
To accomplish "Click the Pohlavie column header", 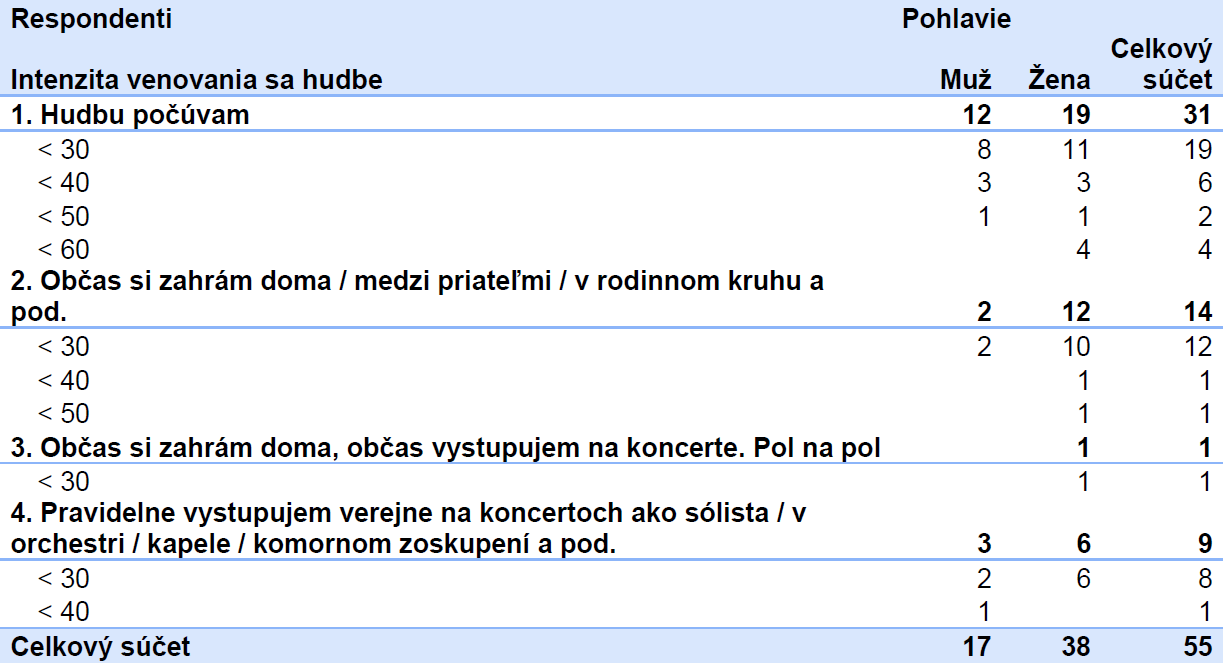I will pyautogui.click(x=956, y=19).
